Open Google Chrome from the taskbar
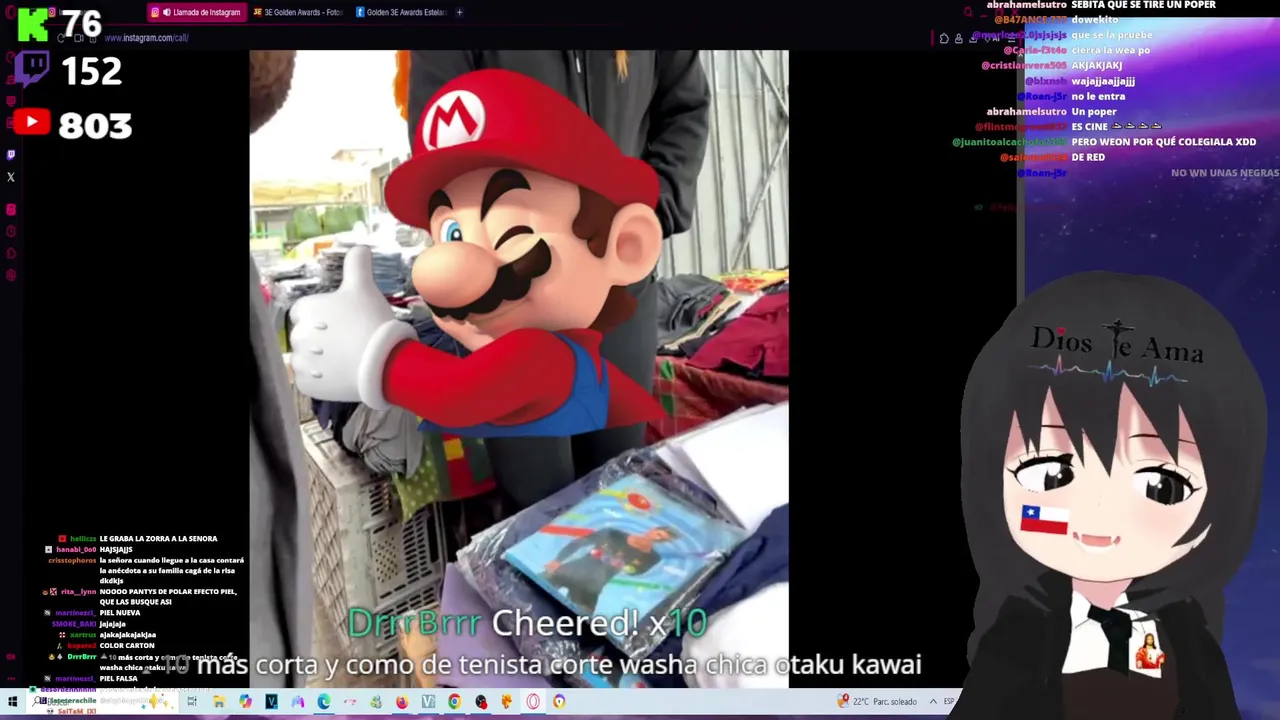Image resolution: width=1280 pixels, height=720 pixels. coord(454,702)
